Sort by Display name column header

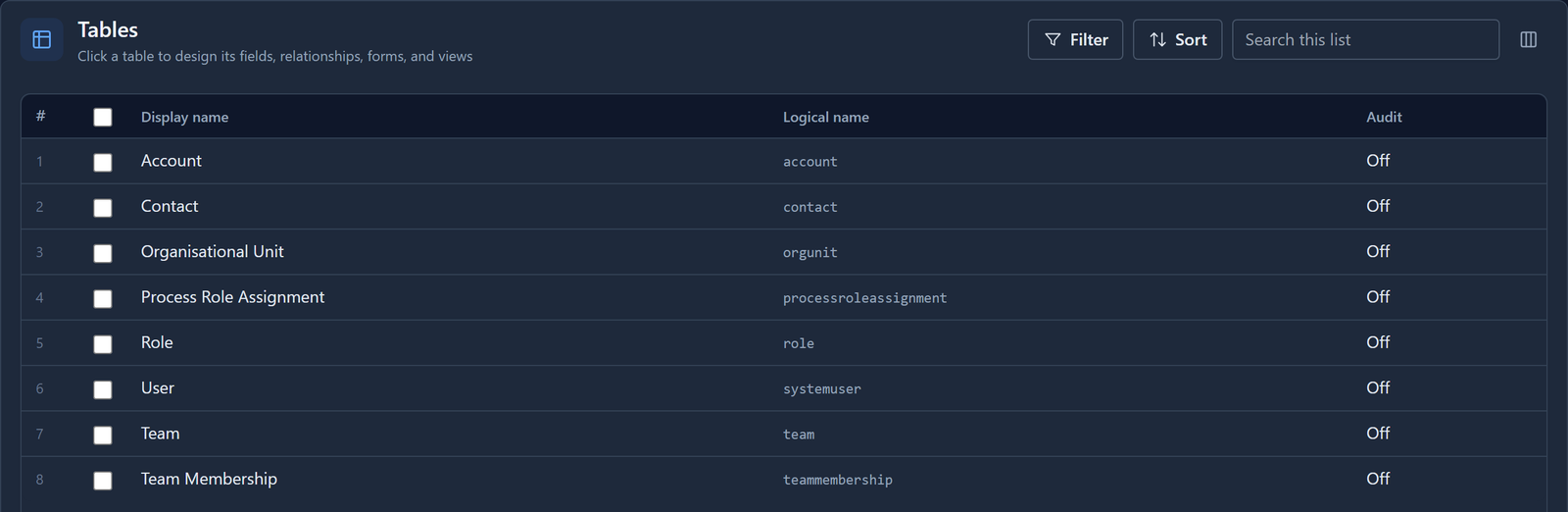[x=184, y=117]
